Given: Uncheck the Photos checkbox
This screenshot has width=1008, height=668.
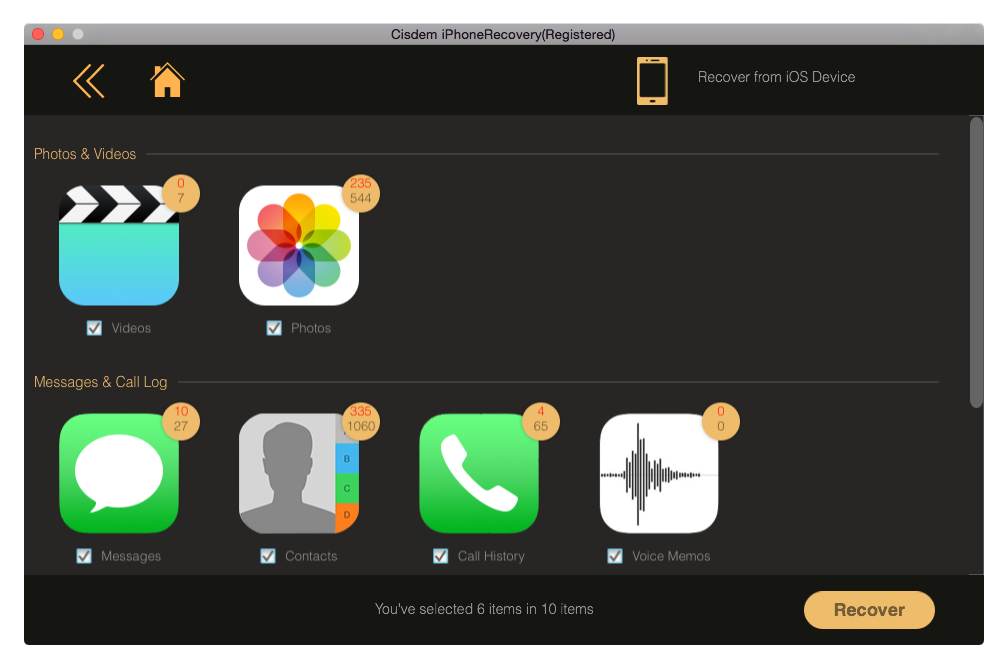Looking at the screenshot, I should pos(274,328).
